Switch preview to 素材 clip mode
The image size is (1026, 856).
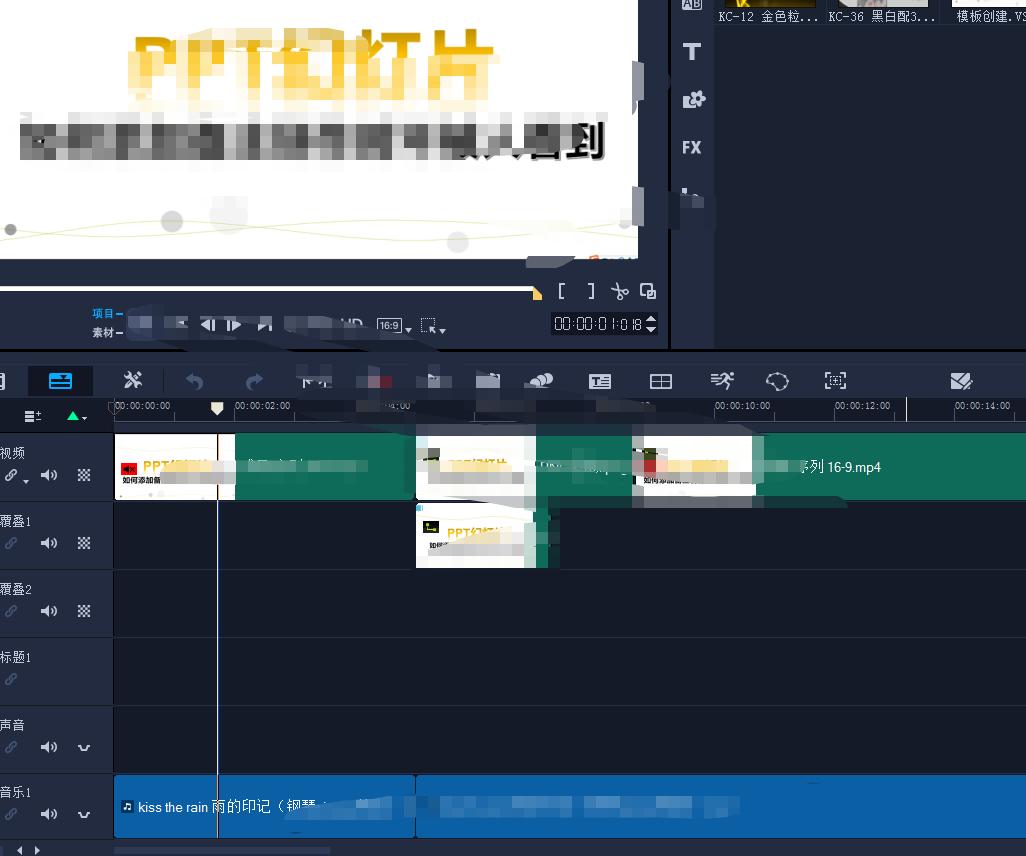pyautogui.click(x=103, y=332)
